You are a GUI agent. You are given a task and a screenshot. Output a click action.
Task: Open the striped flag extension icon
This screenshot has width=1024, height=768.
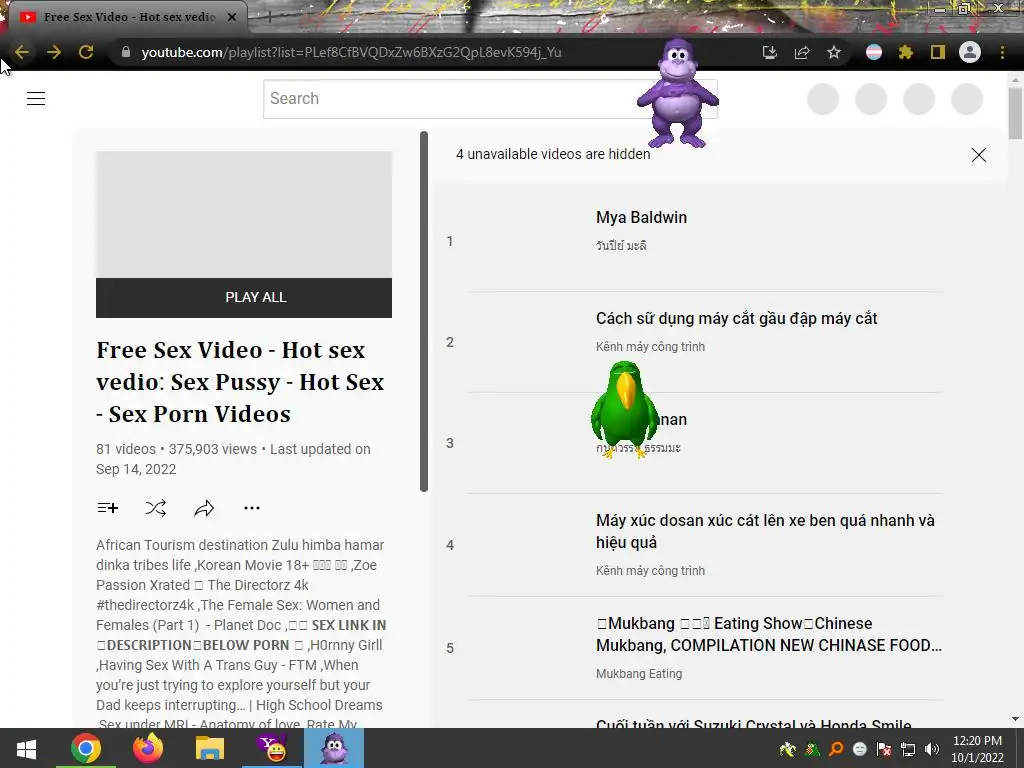874,52
